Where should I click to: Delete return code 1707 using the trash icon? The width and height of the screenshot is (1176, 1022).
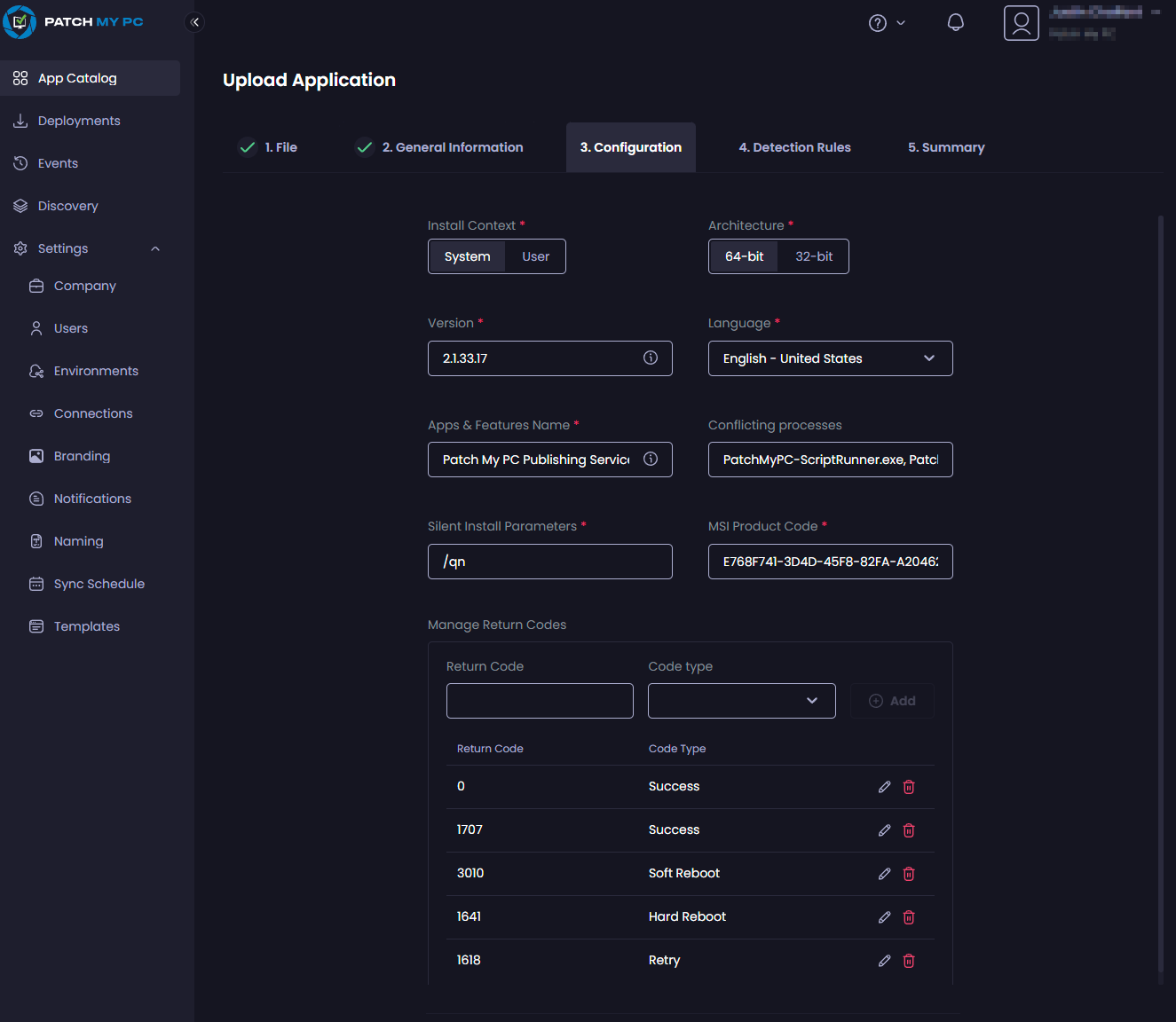tap(908, 829)
